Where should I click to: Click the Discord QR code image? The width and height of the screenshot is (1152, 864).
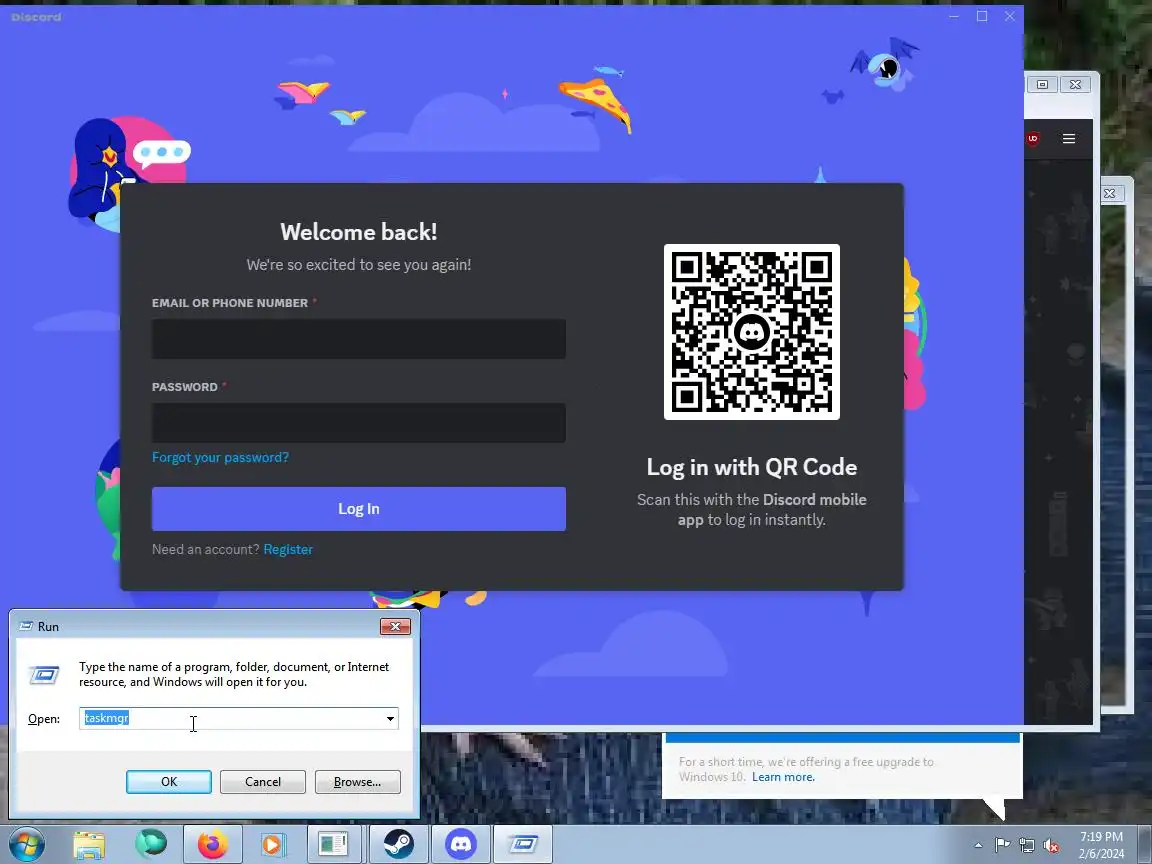tap(752, 332)
